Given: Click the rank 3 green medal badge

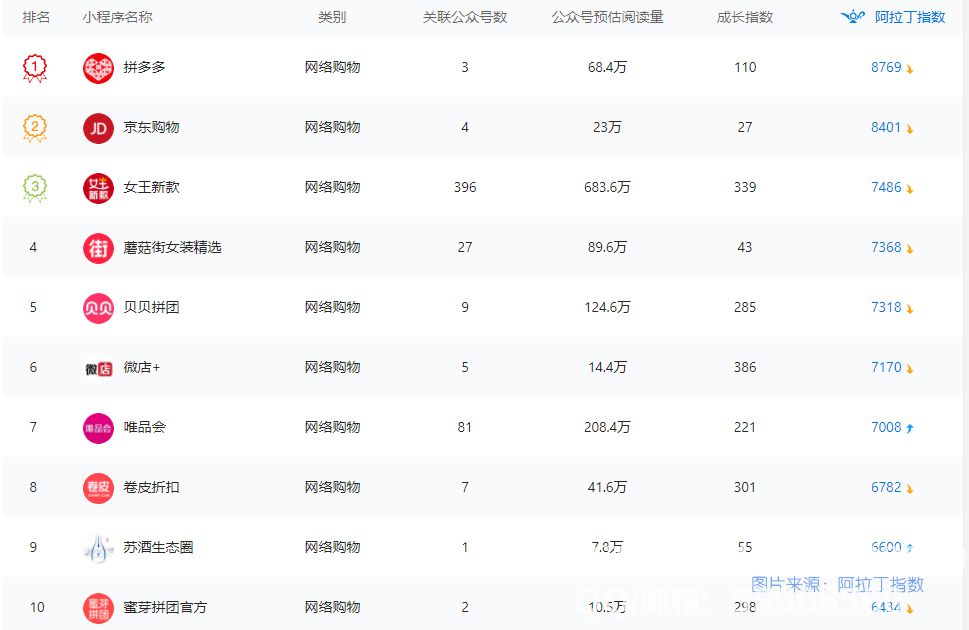Looking at the screenshot, I should tap(35, 188).
